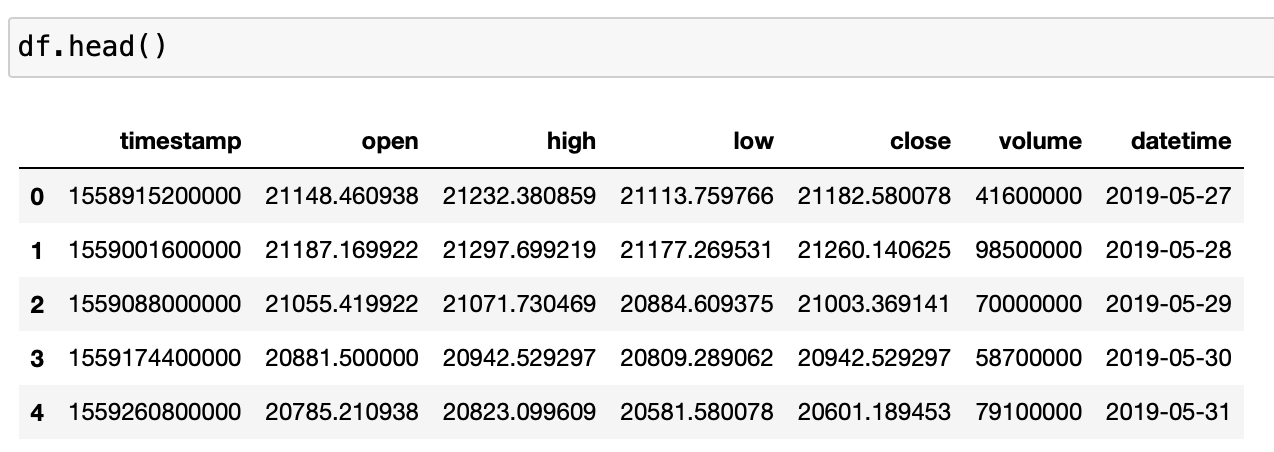The image size is (1274, 452).
Task: Click the datetime column header
Action: click(x=1181, y=141)
